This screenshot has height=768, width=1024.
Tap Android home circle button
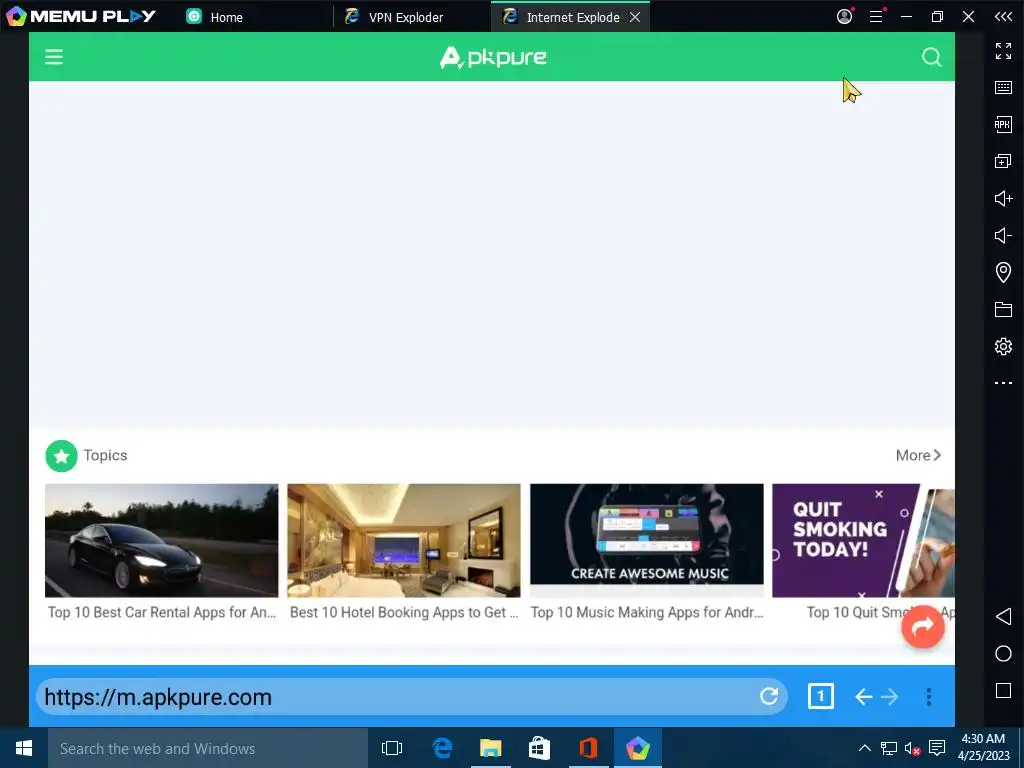click(1003, 654)
